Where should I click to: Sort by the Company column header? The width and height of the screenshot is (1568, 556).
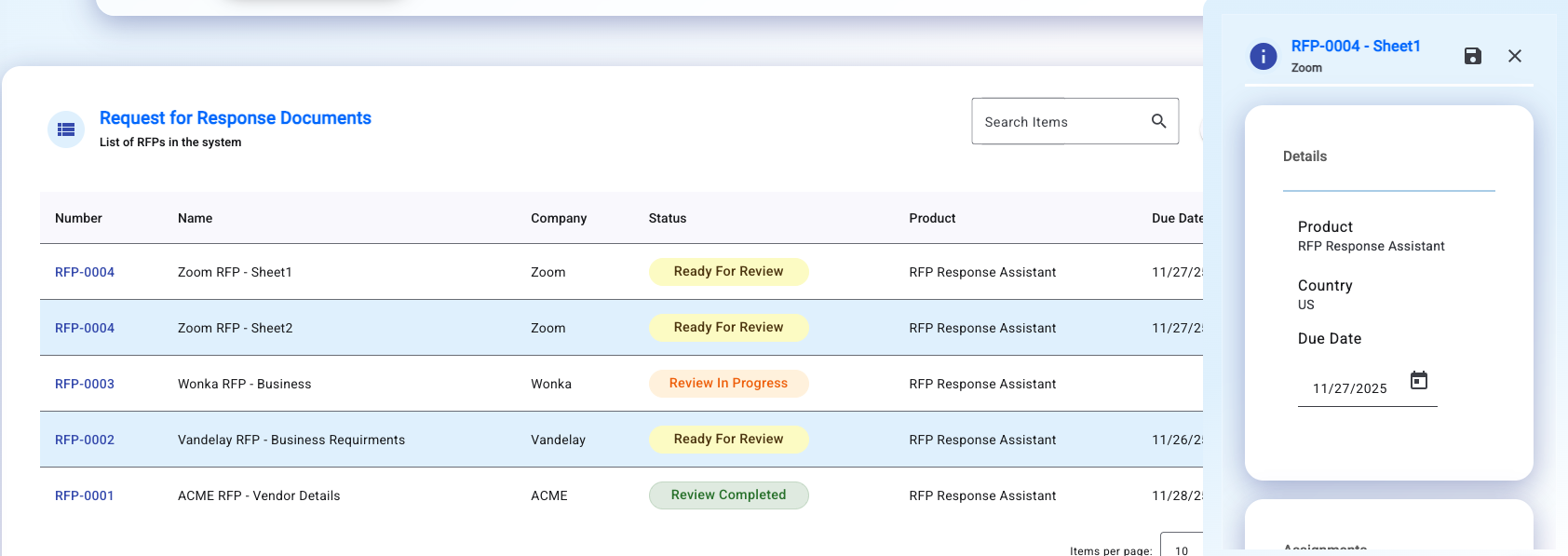559,218
